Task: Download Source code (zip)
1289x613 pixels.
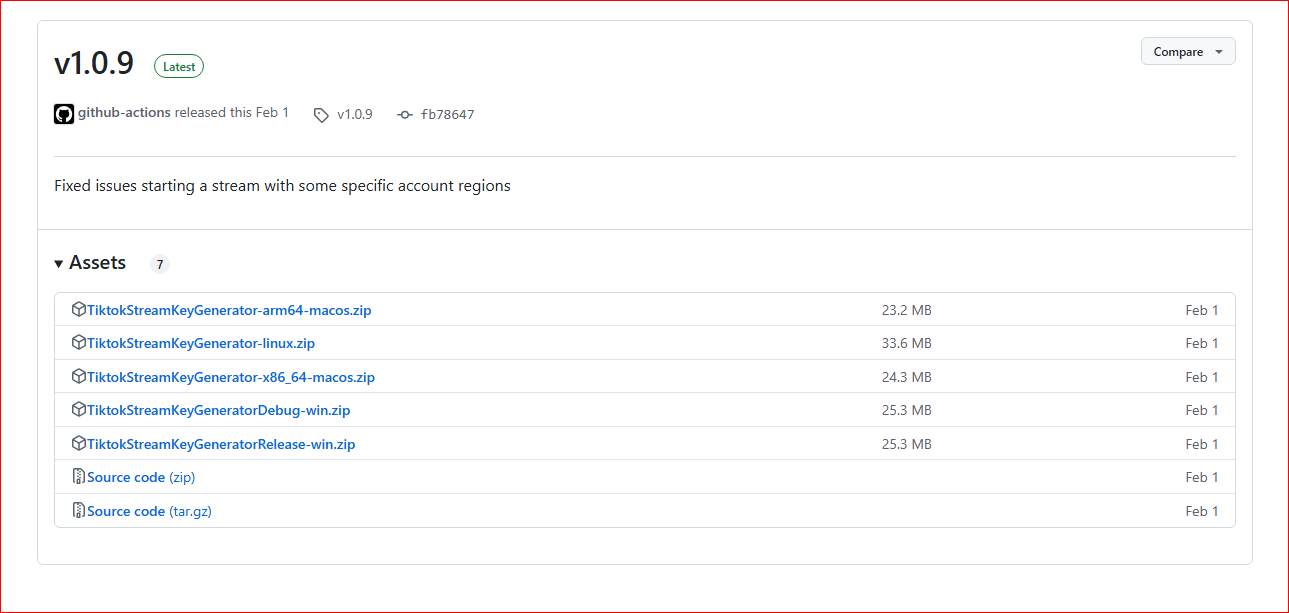Action: (141, 477)
